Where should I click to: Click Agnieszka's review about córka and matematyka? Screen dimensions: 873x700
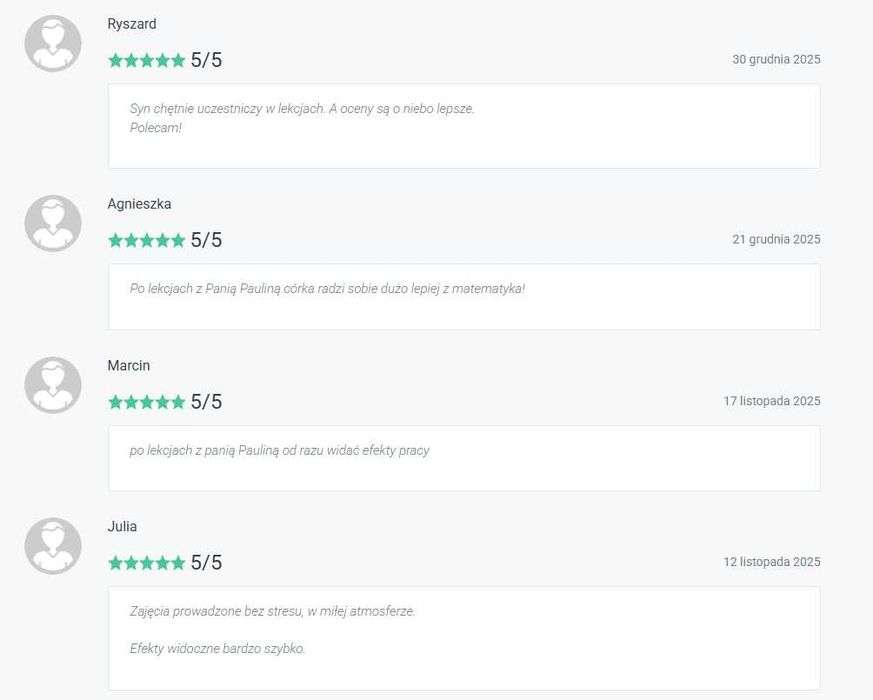tap(327, 289)
